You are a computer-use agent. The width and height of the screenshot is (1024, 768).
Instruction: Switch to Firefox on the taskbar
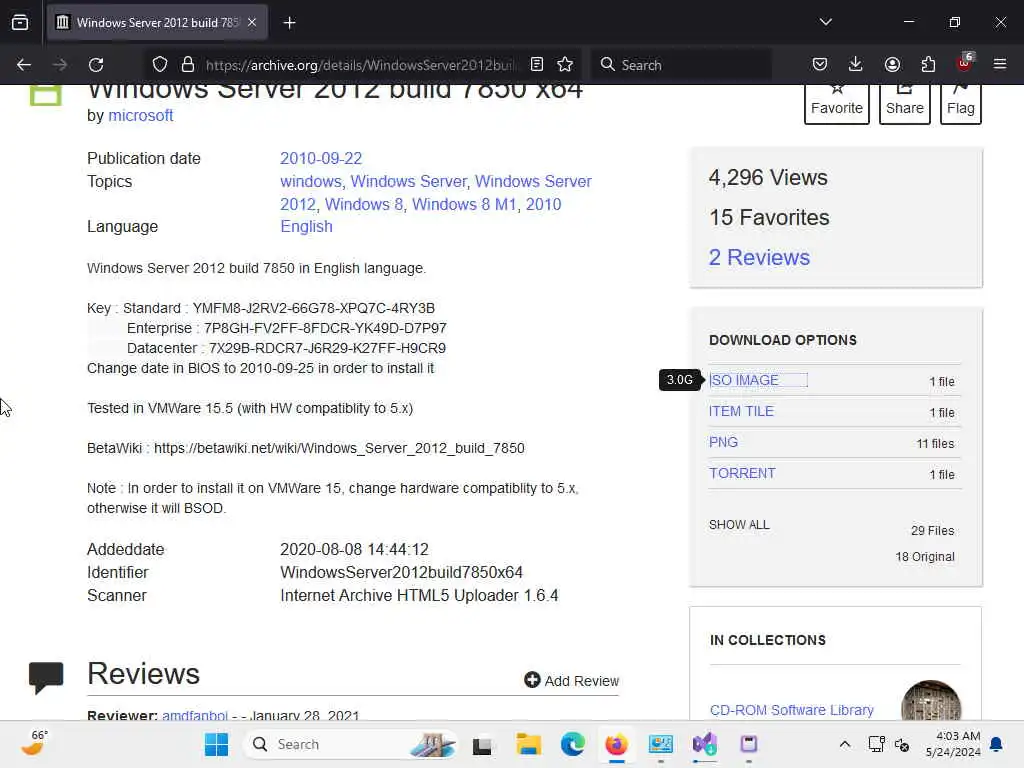click(616, 744)
